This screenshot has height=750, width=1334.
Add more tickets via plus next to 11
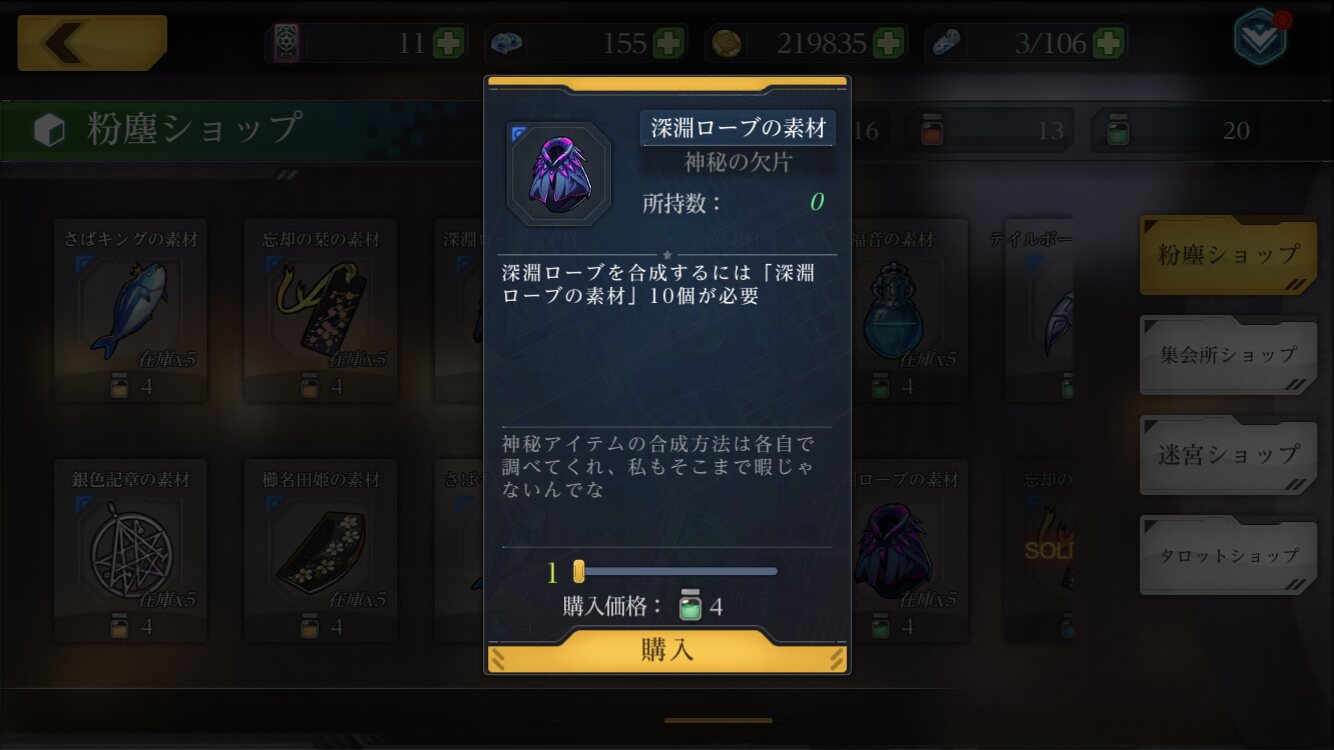pos(449,43)
